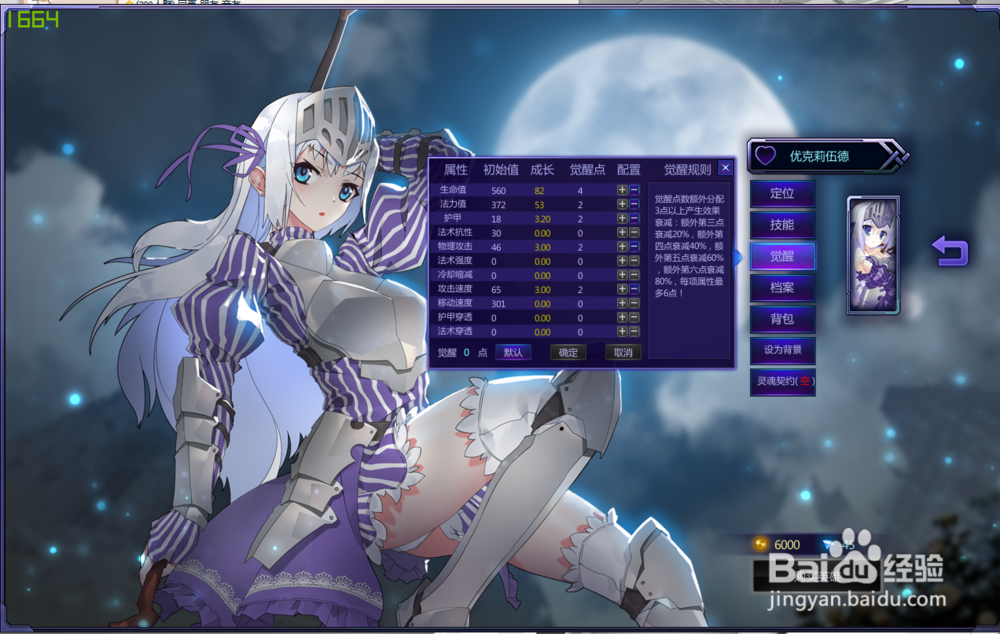The image size is (1000, 634).
Task: Add an awakening point to 法术强度
Action: [622, 261]
